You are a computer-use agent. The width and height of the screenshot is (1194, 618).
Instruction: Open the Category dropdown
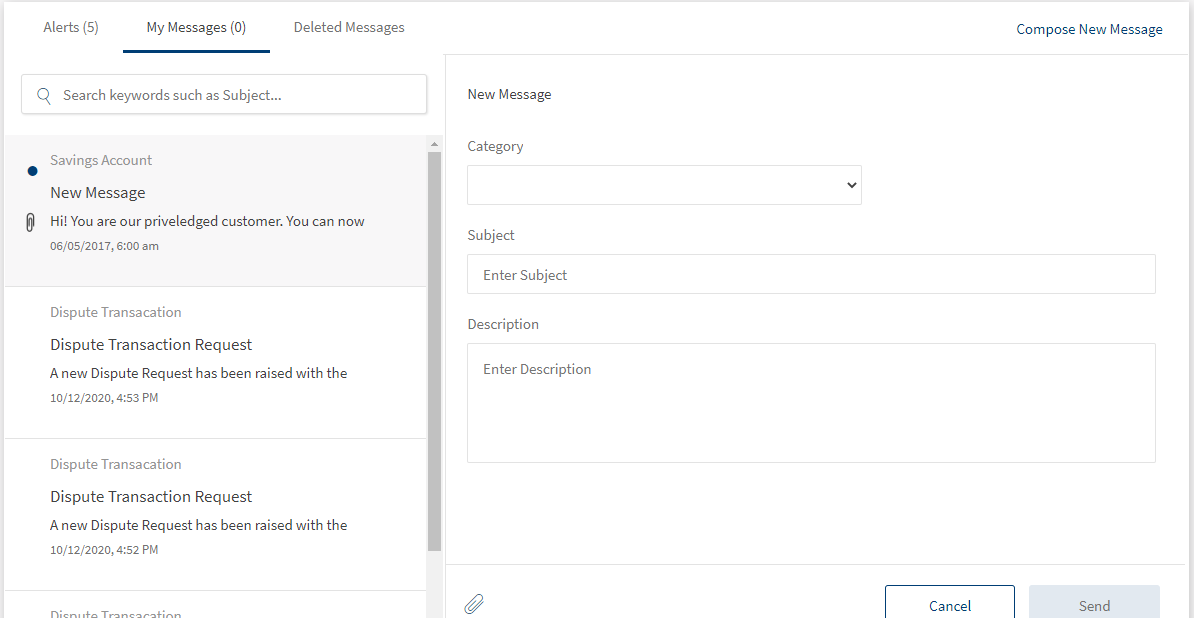click(664, 185)
